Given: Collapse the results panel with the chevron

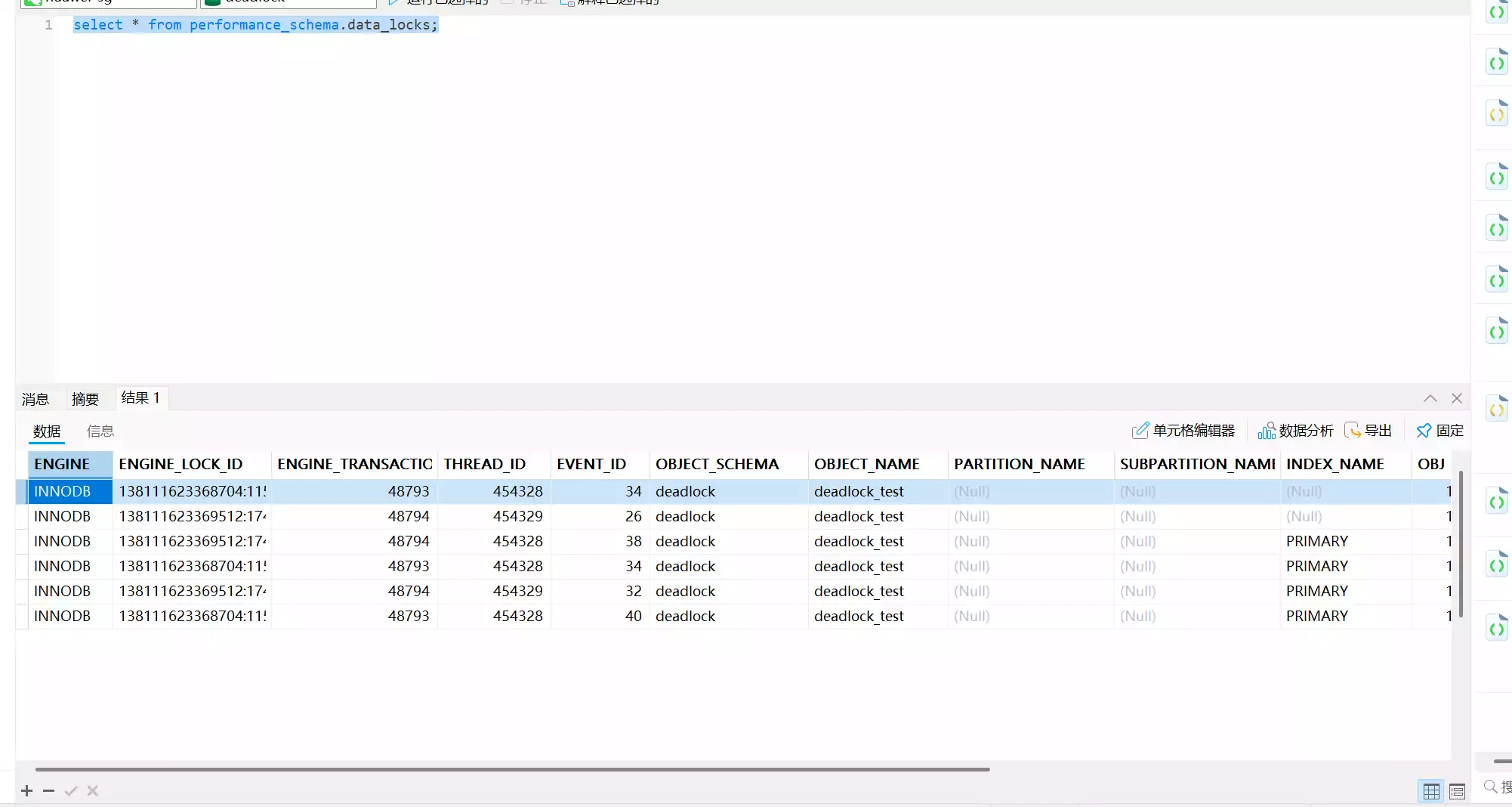Looking at the screenshot, I should click(1430, 398).
